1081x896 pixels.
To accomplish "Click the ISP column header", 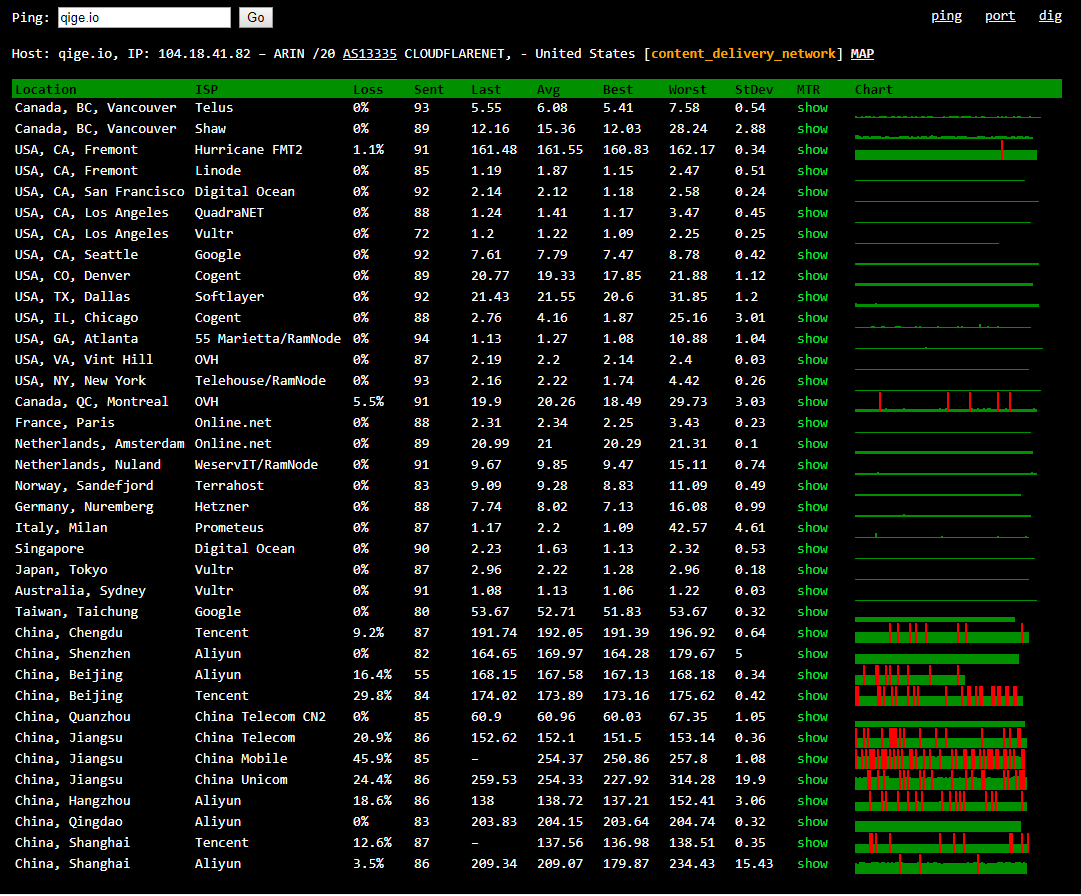I will point(206,90).
